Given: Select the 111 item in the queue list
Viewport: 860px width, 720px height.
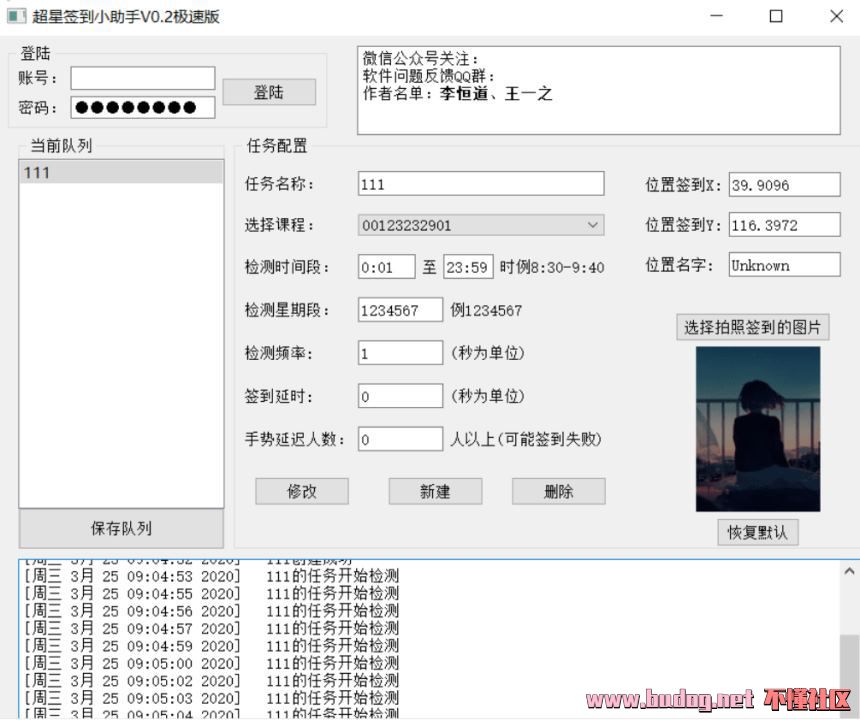Looking at the screenshot, I should [121, 173].
